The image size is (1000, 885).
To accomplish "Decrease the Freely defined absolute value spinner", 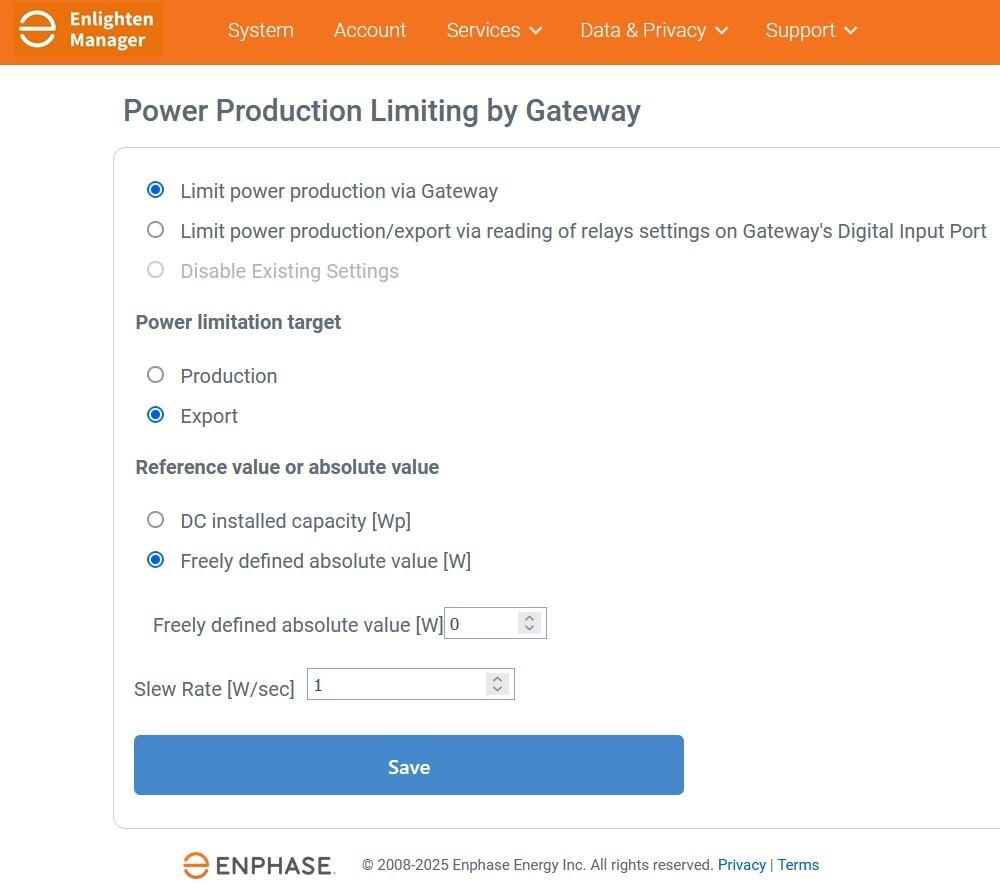I will coord(529,628).
